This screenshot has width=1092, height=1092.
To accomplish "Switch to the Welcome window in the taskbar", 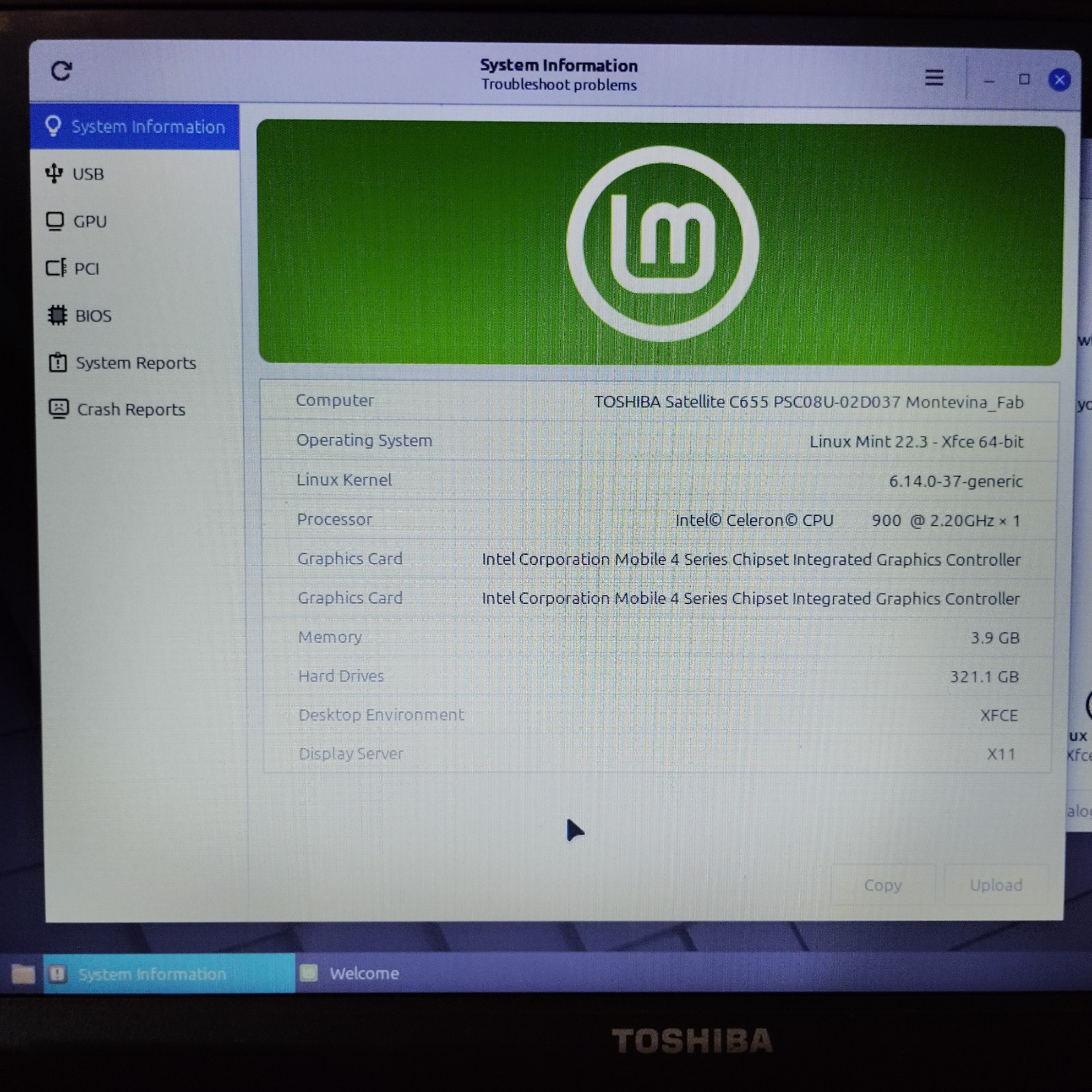I will (x=364, y=973).
